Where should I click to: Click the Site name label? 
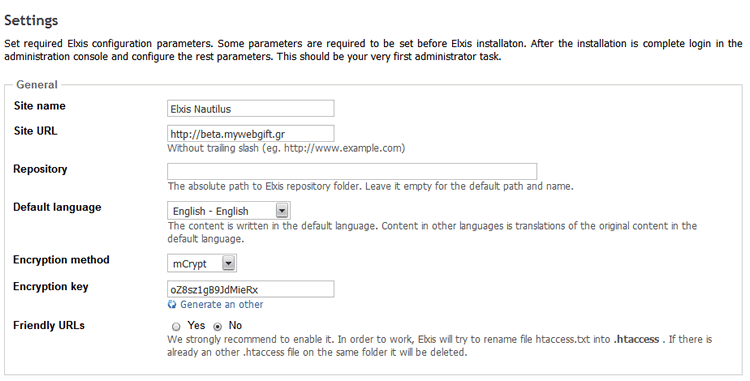point(40,106)
